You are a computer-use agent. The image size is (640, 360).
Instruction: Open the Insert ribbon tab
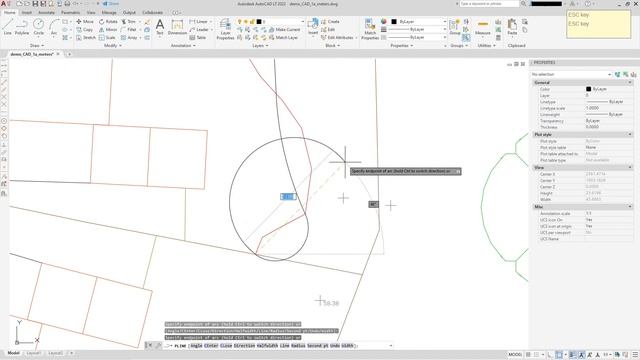pyautogui.click(x=27, y=13)
